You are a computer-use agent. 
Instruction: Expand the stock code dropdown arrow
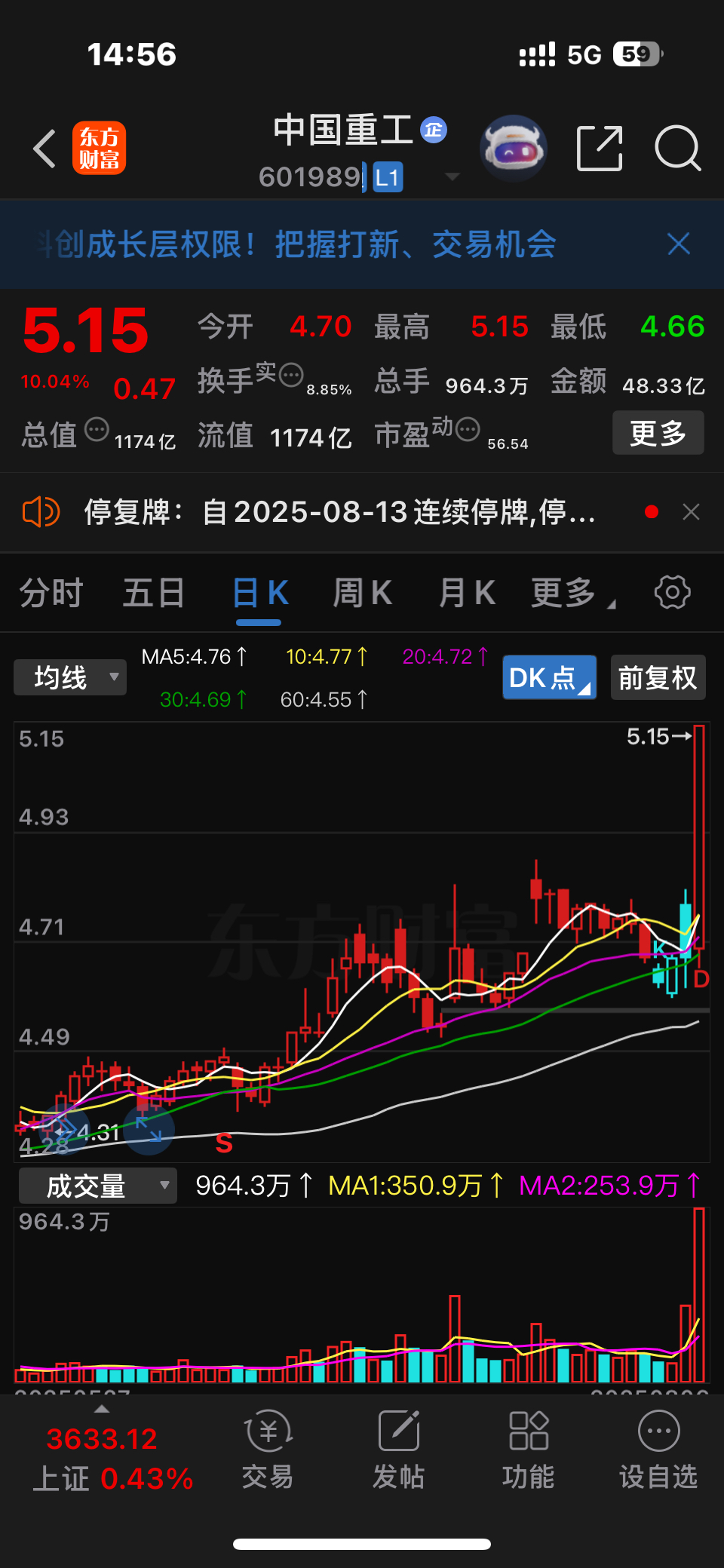(452, 177)
